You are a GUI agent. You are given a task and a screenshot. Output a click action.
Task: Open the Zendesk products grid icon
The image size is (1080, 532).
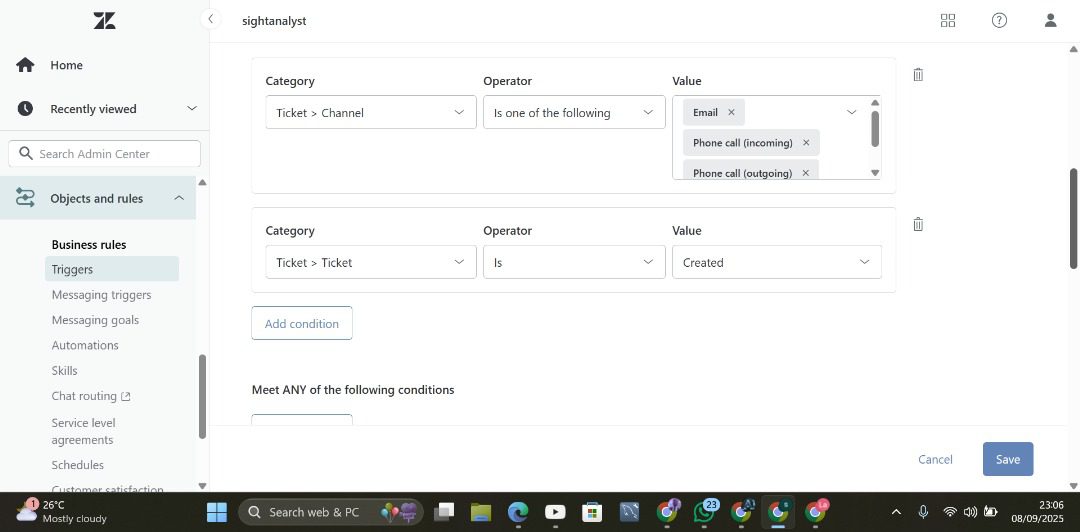pyautogui.click(x=948, y=20)
